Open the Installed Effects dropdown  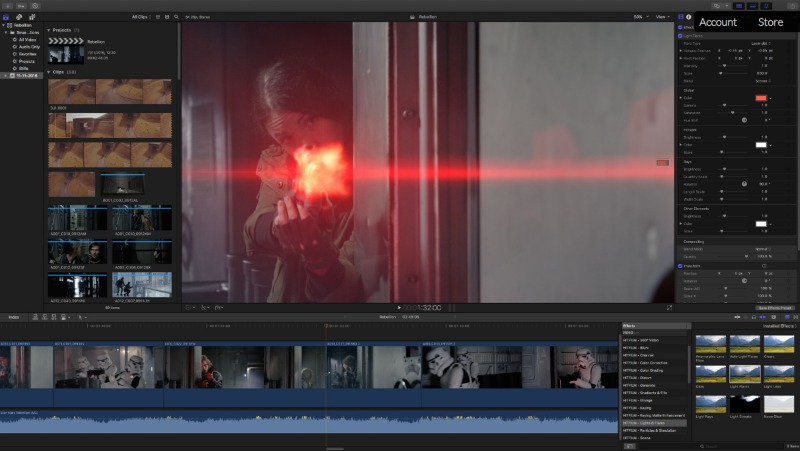[779, 326]
